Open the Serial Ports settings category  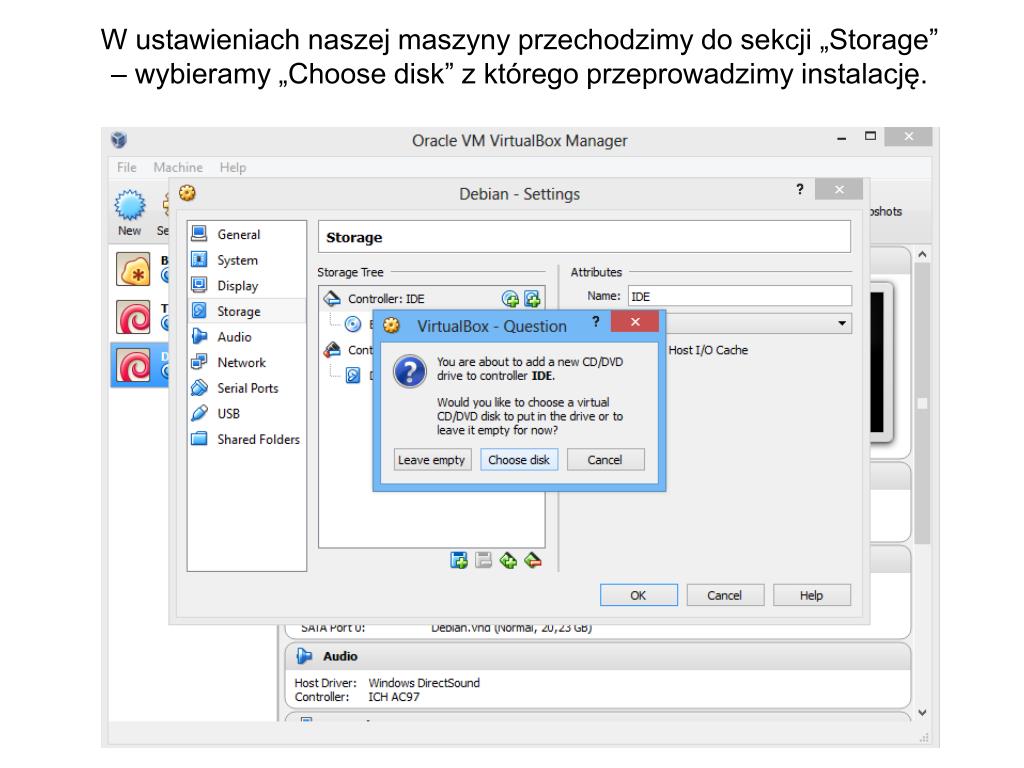pyautogui.click(x=246, y=388)
